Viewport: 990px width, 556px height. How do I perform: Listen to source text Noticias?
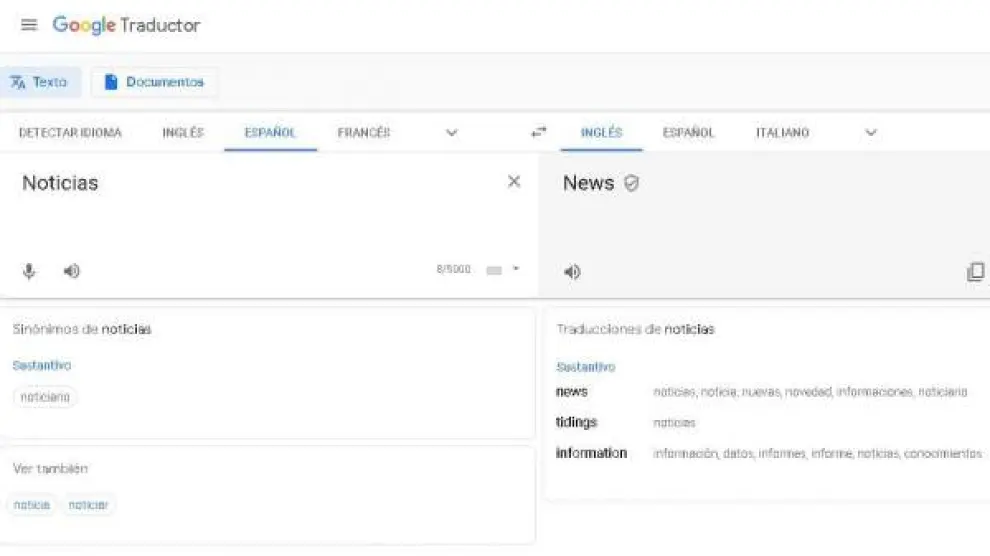pyautogui.click(x=72, y=271)
